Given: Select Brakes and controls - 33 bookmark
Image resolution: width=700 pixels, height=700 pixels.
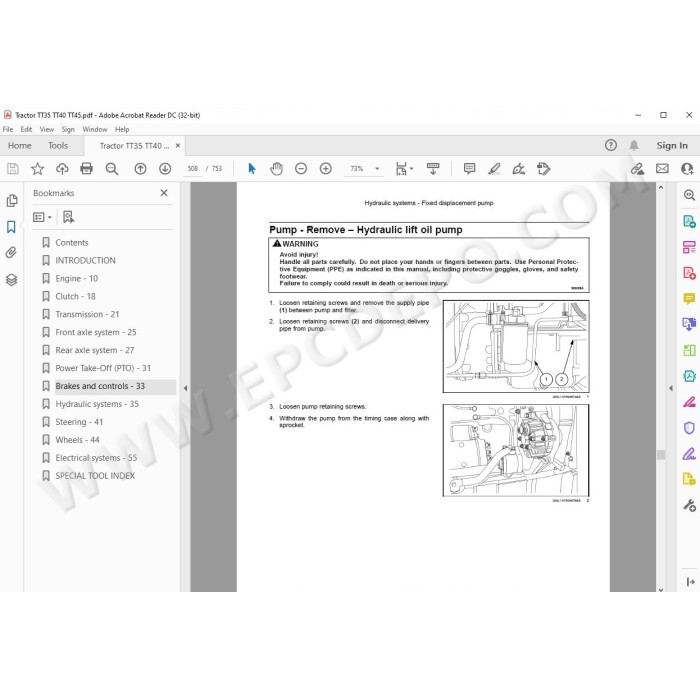Looking at the screenshot, I should [x=100, y=386].
